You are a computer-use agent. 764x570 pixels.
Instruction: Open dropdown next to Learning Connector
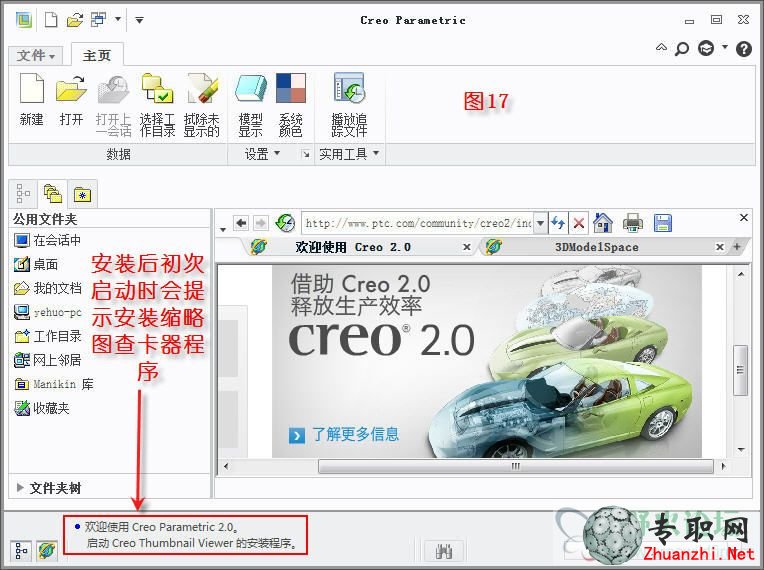pos(725,47)
